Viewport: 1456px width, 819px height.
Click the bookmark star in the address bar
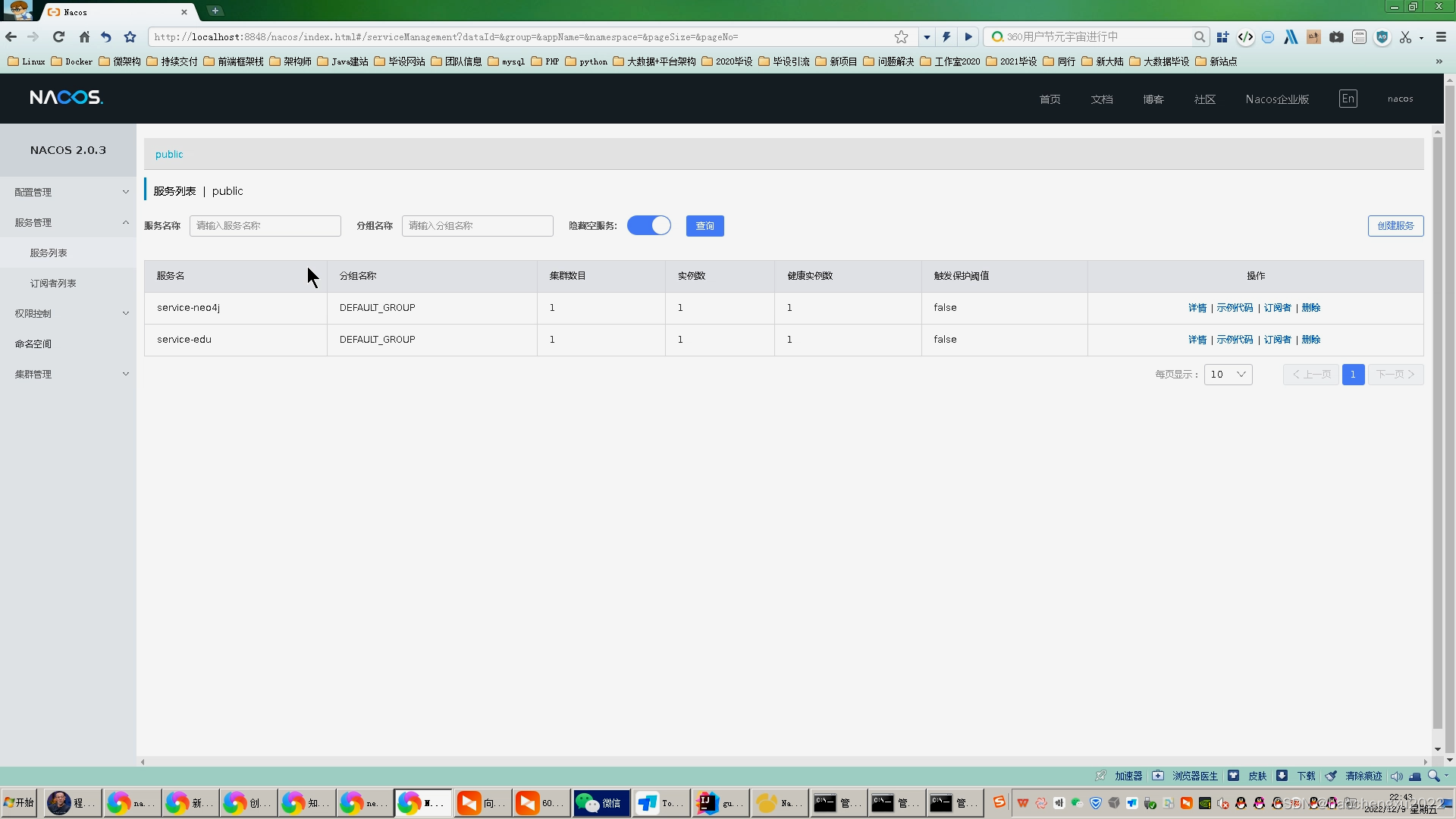click(x=901, y=36)
